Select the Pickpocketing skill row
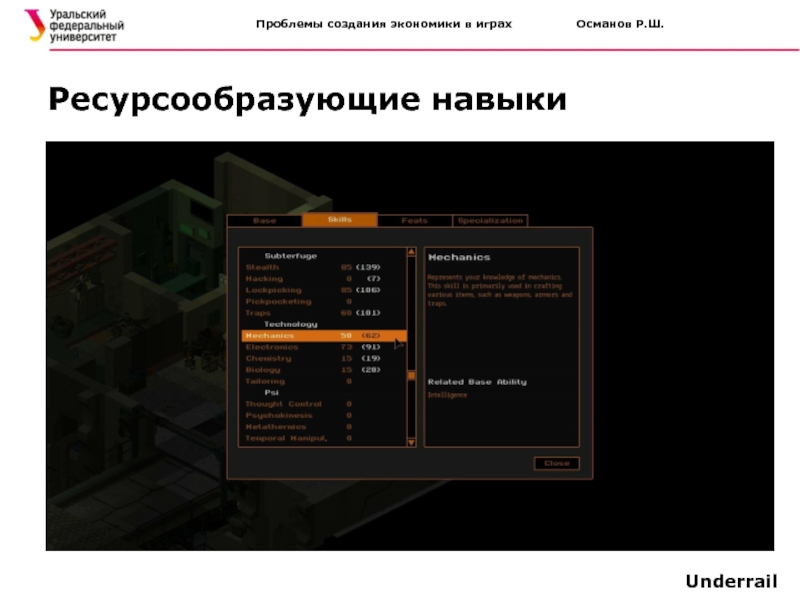This screenshot has width=800, height=600. pyautogui.click(x=323, y=302)
